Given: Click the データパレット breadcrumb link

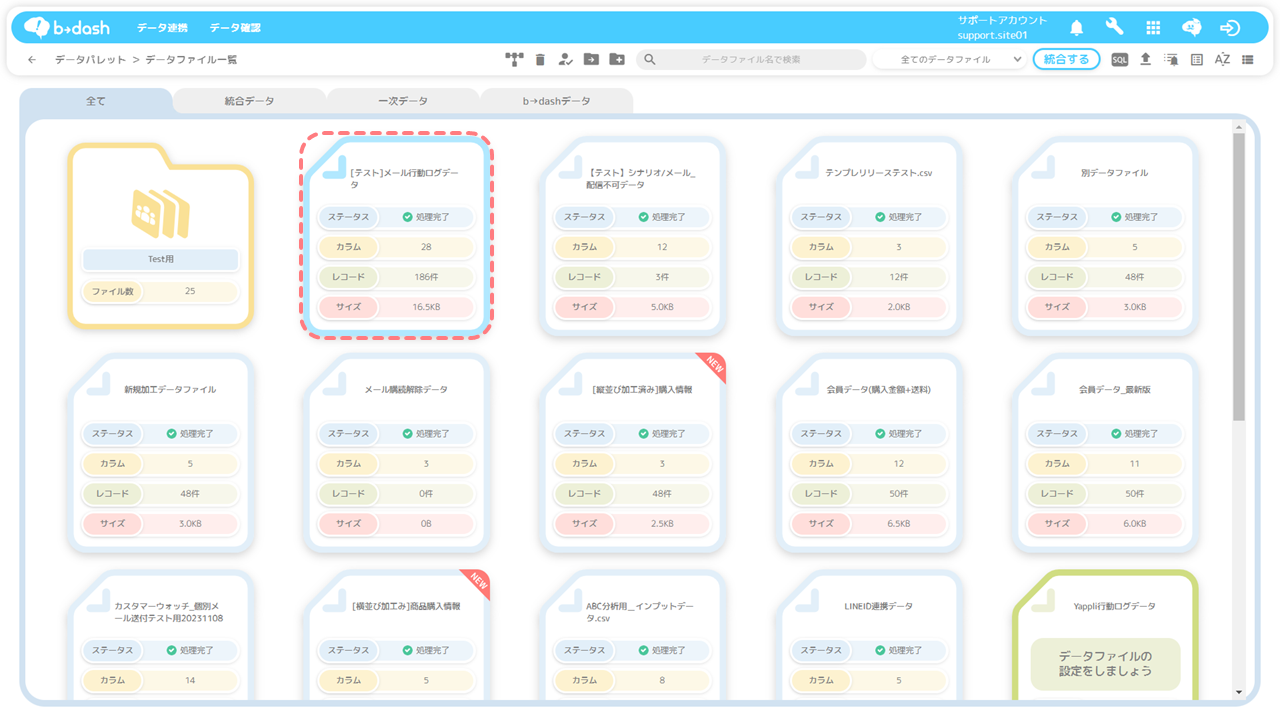Looking at the screenshot, I should [91, 60].
